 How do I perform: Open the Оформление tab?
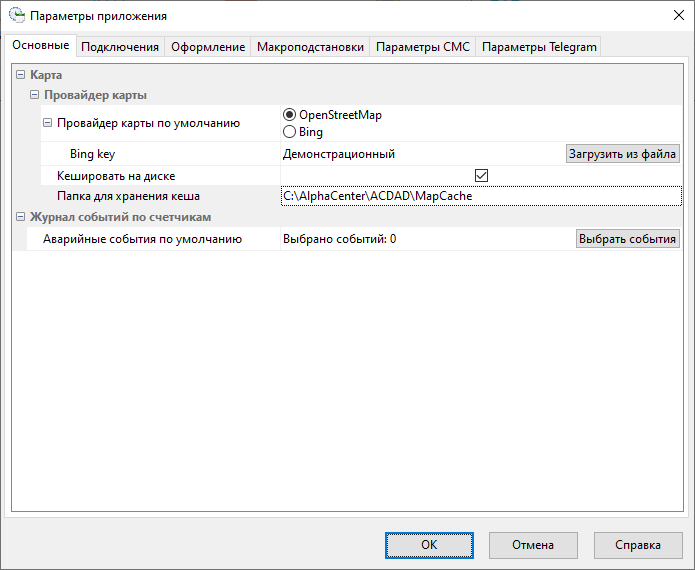(208, 47)
